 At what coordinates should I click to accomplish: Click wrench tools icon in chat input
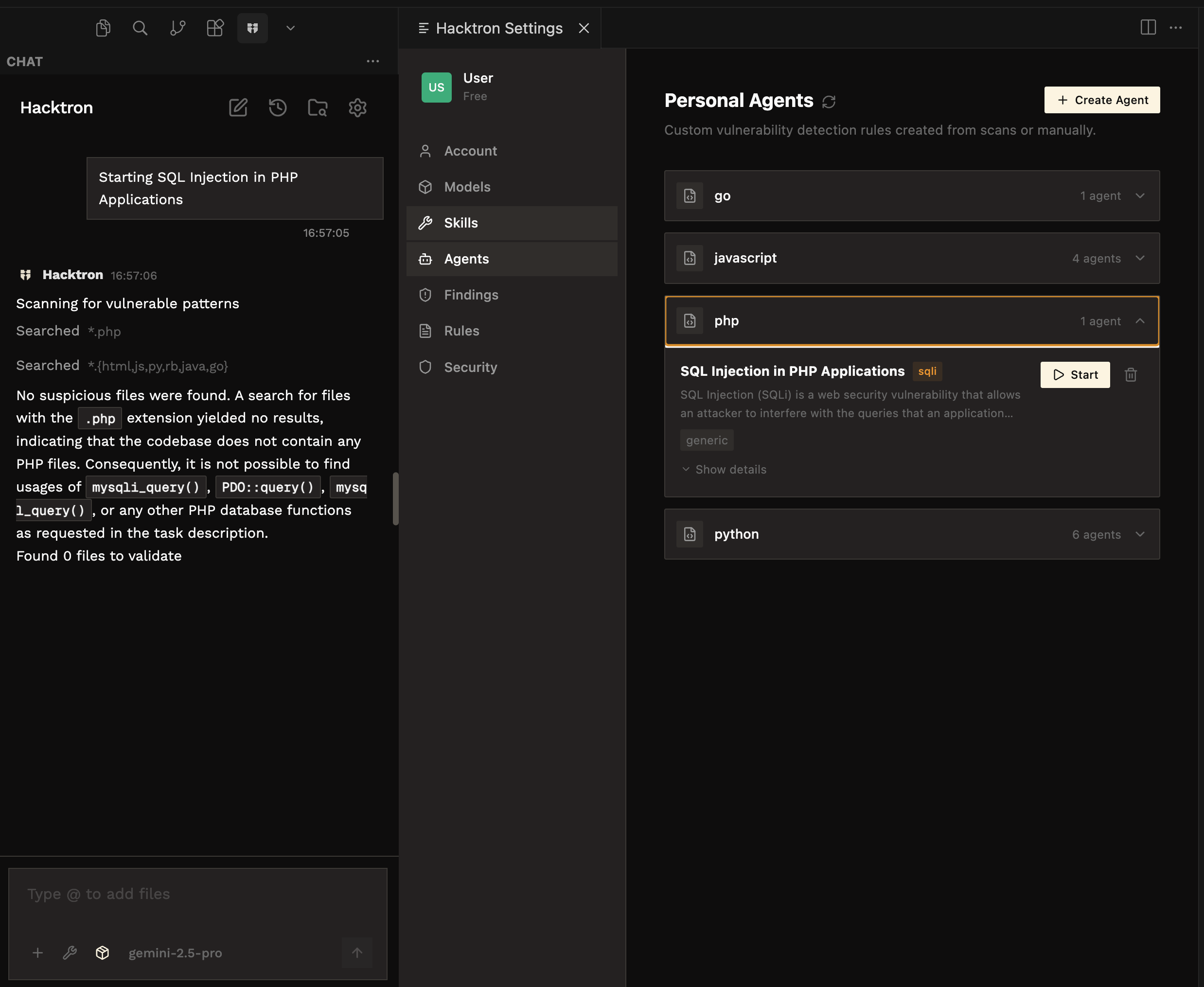(70, 952)
